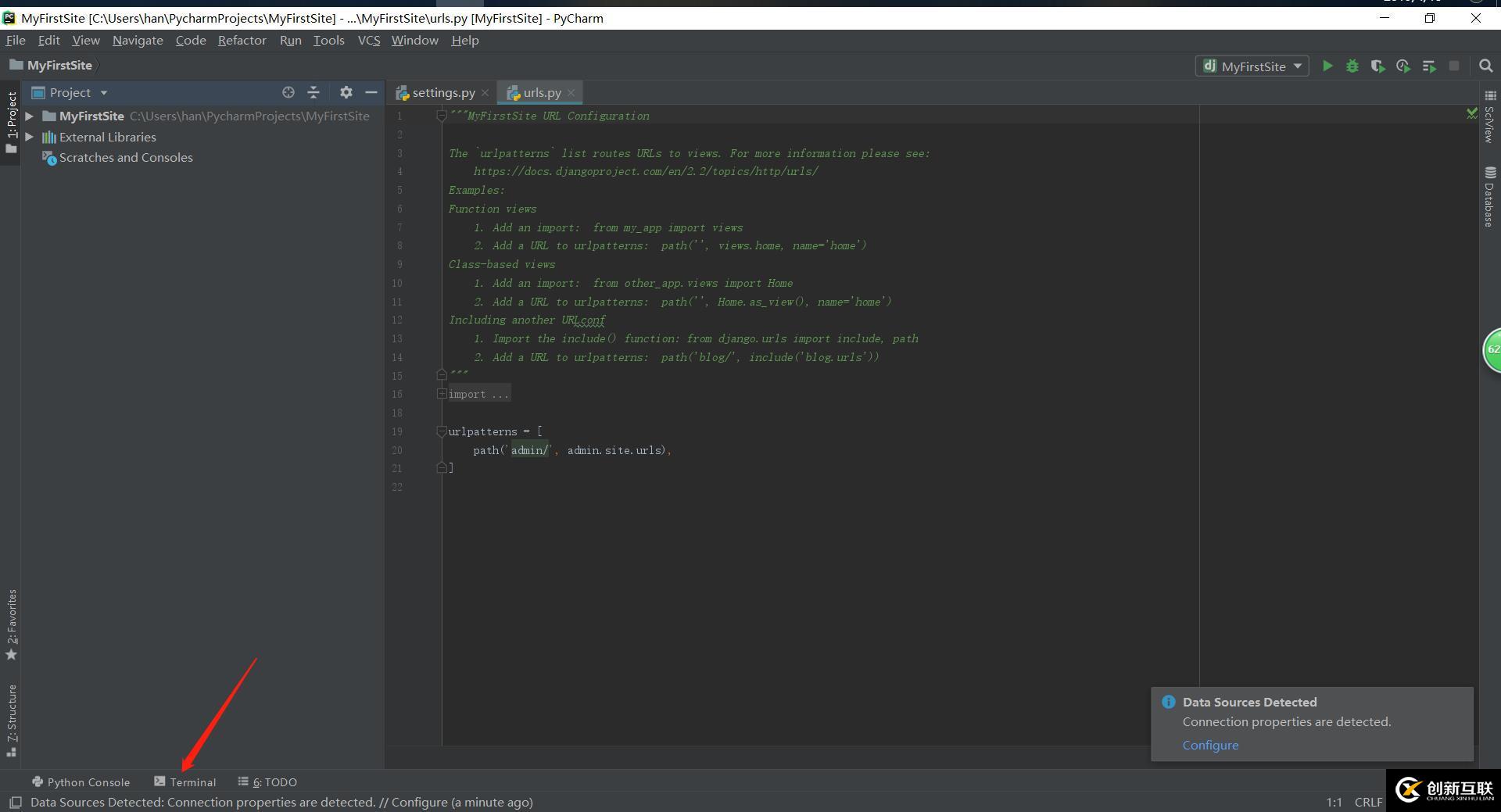The width and height of the screenshot is (1501, 812).
Task: Switch to the settings.py tab
Action: pyautogui.click(x=443, y=93)
